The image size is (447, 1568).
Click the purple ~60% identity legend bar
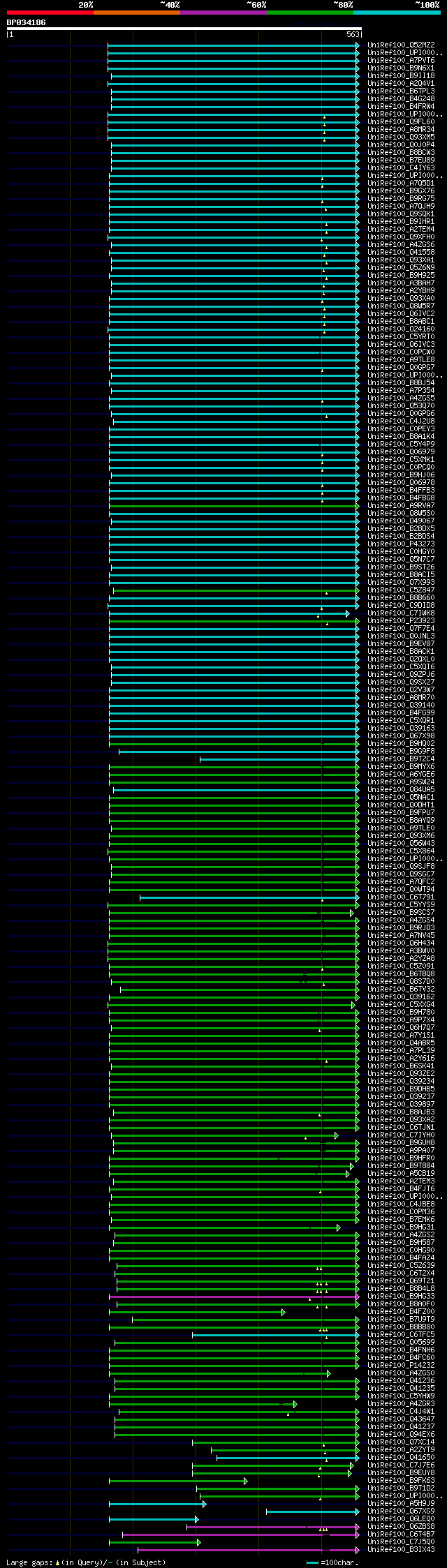pos(223,13)
